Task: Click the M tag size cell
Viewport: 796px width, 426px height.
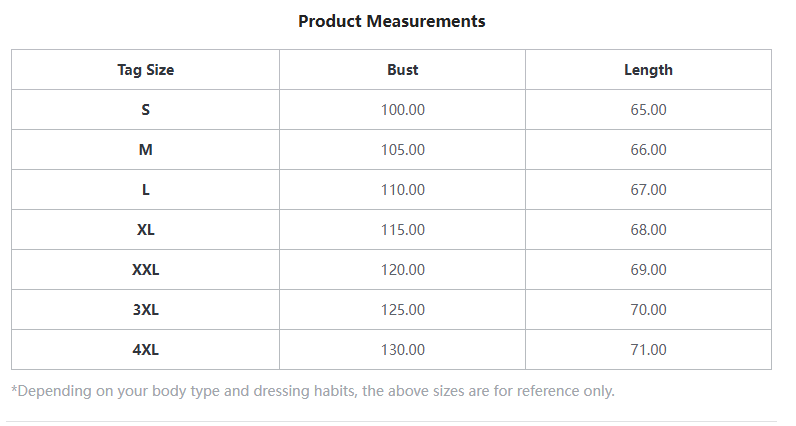Action: (146, 150)
